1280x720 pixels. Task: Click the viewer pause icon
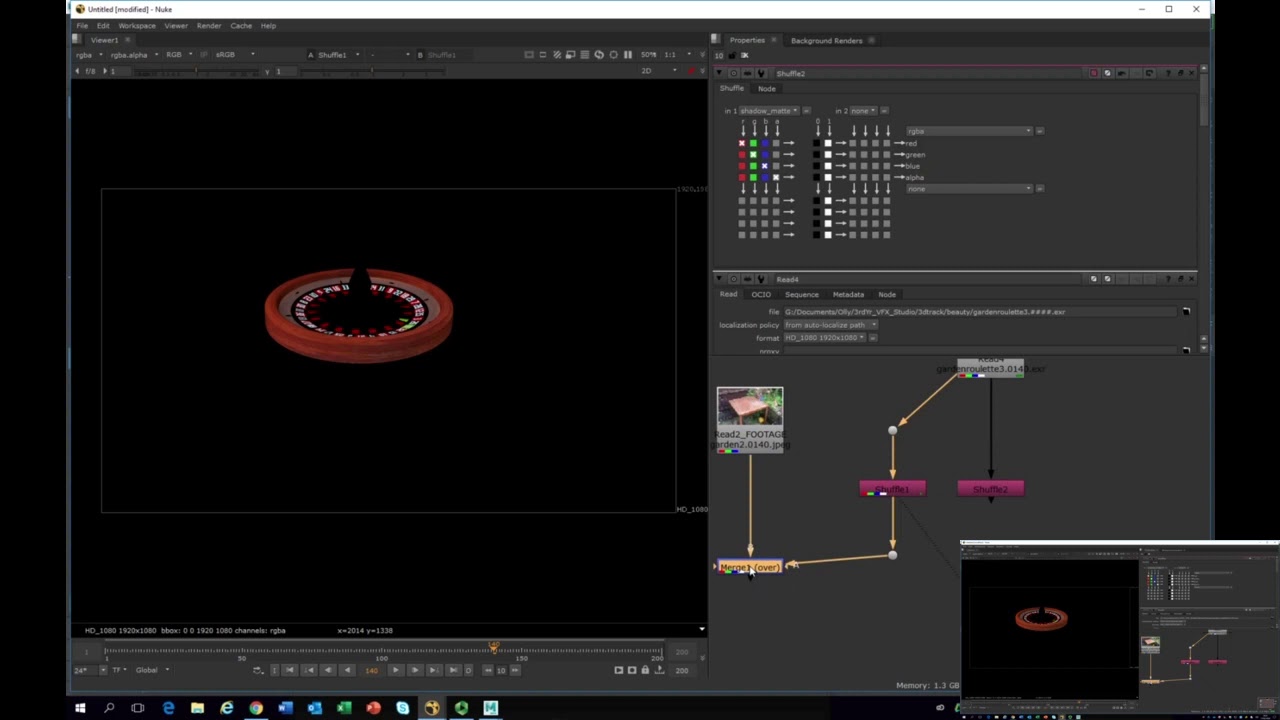(628, 54)
